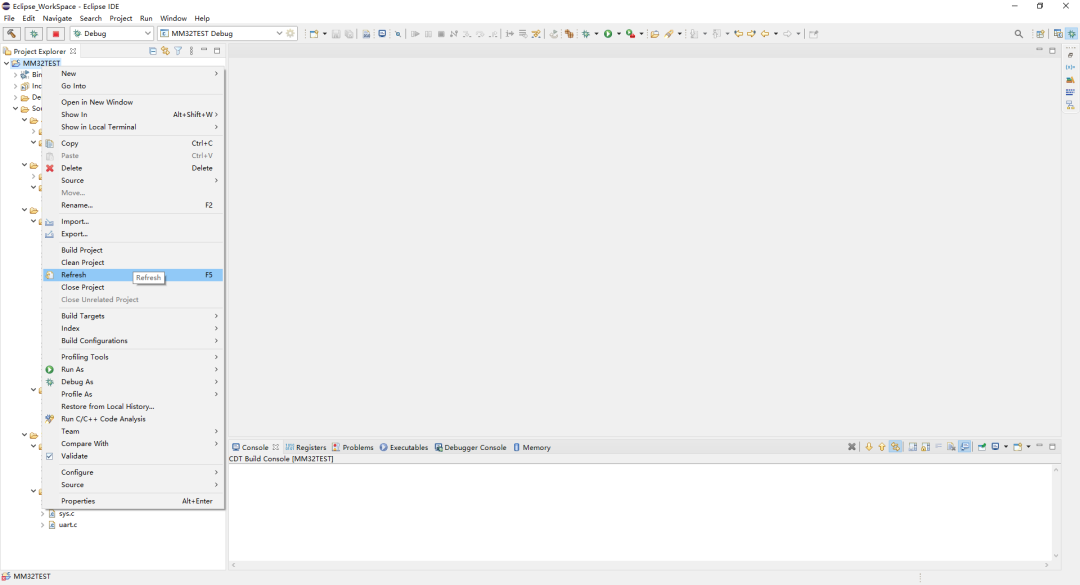Image resolution: width=1080 pixels, height=585 pixels.
Task: Switch to the Debugger Console tab
Action: pyautogui.click(x=470, y=447)
